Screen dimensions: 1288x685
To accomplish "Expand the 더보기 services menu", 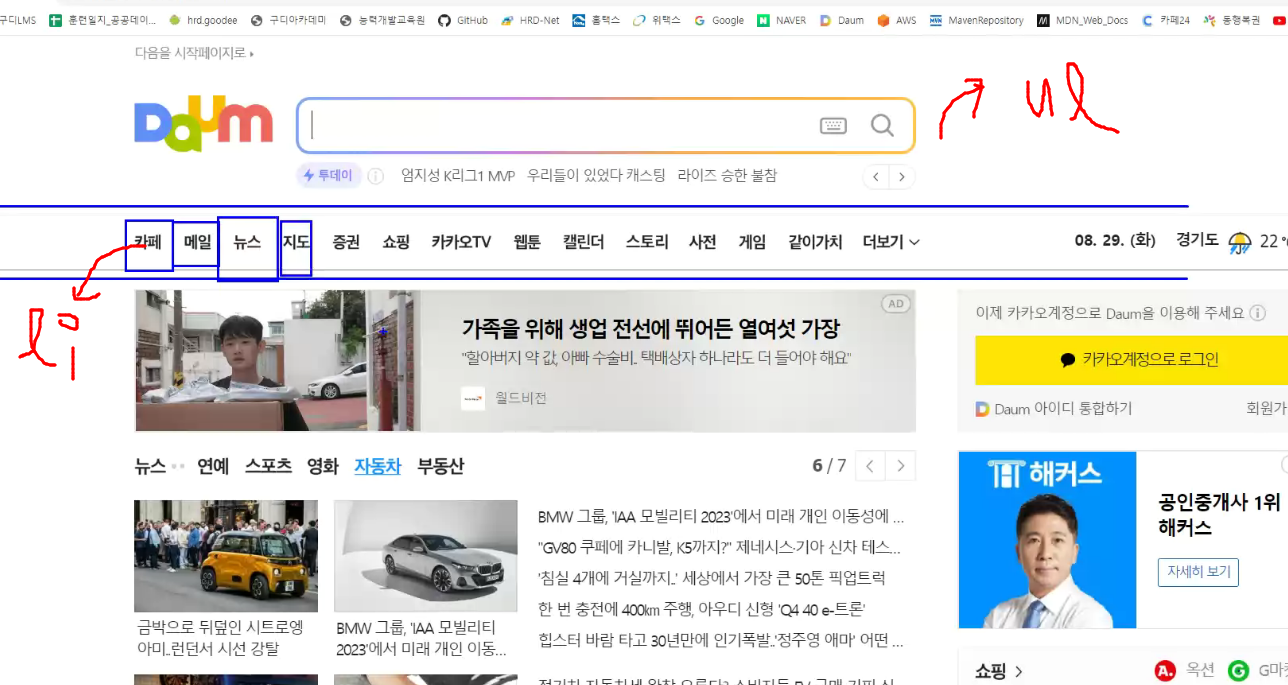I will coord(891,242).
